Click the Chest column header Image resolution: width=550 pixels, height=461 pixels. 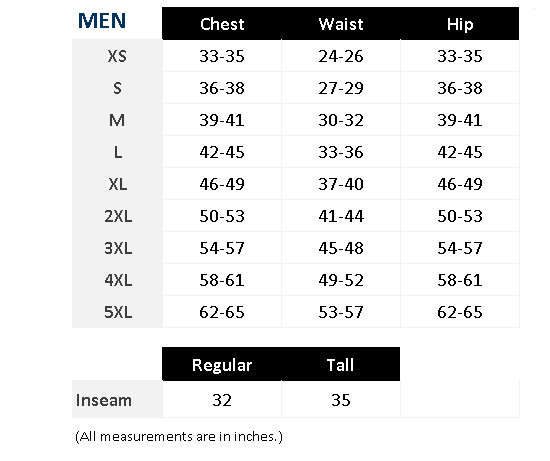point(222,24)
